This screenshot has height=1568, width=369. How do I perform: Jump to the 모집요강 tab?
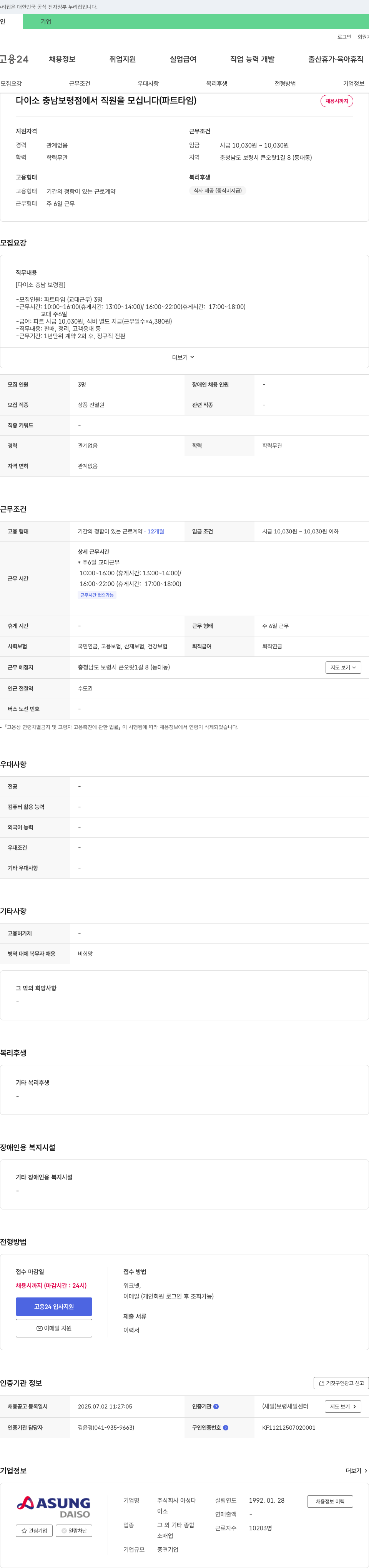coord(12,83)
